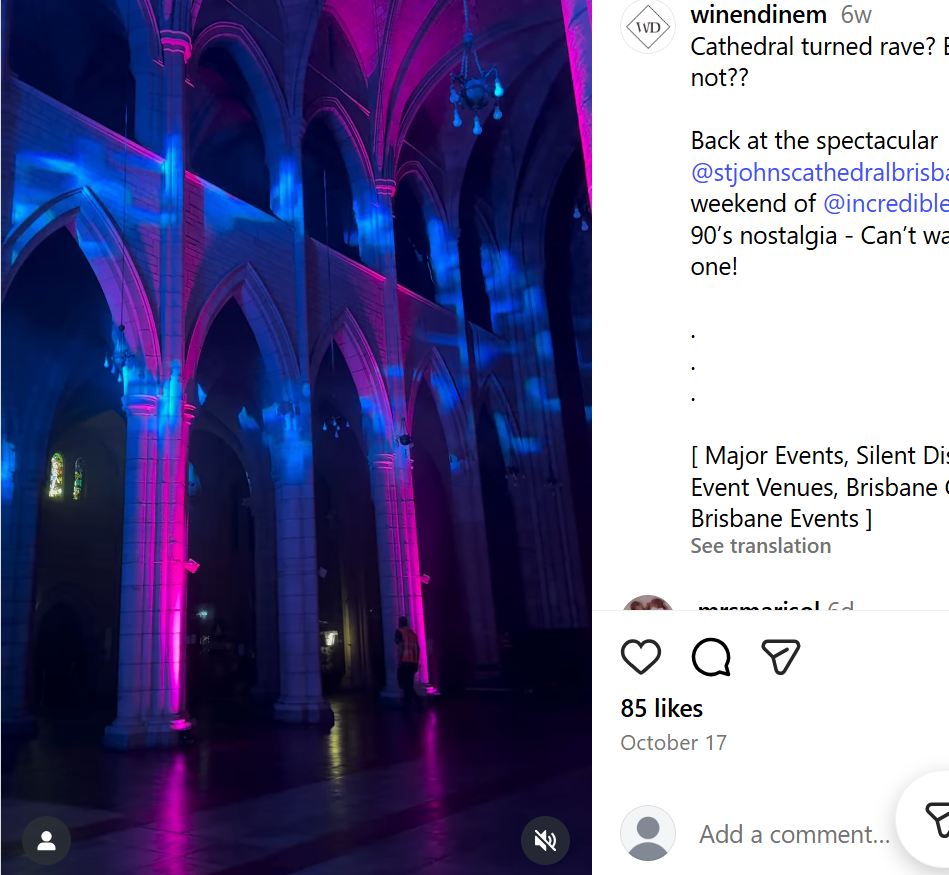Open the WD profile picture of winendinem
Screen dimensions: 949x875
[648, 27]
